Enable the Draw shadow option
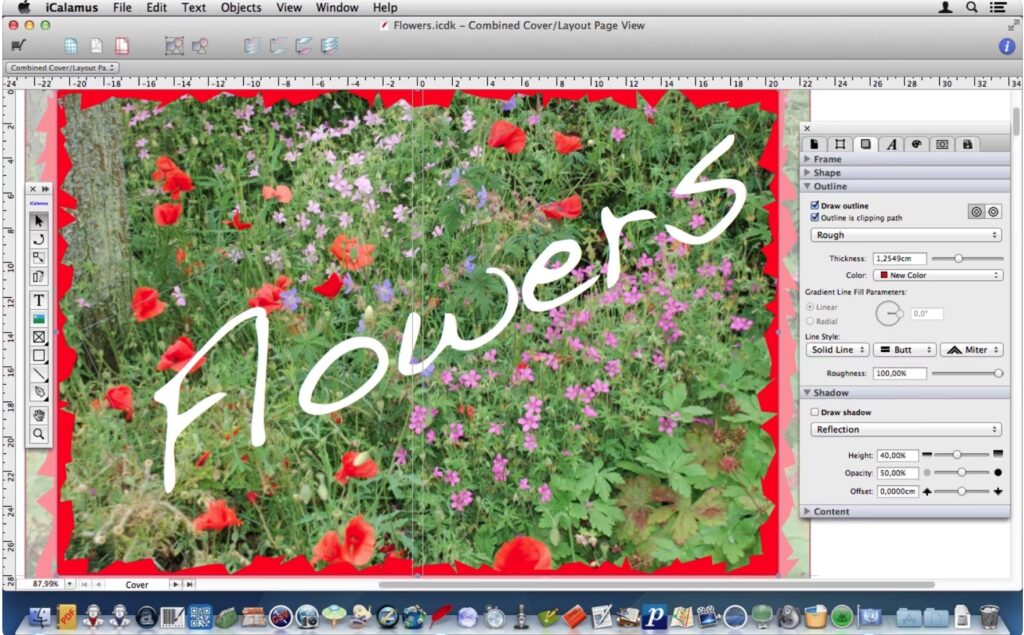The height and width of the screenshot is (635, 1024). [x=815, y=411]
